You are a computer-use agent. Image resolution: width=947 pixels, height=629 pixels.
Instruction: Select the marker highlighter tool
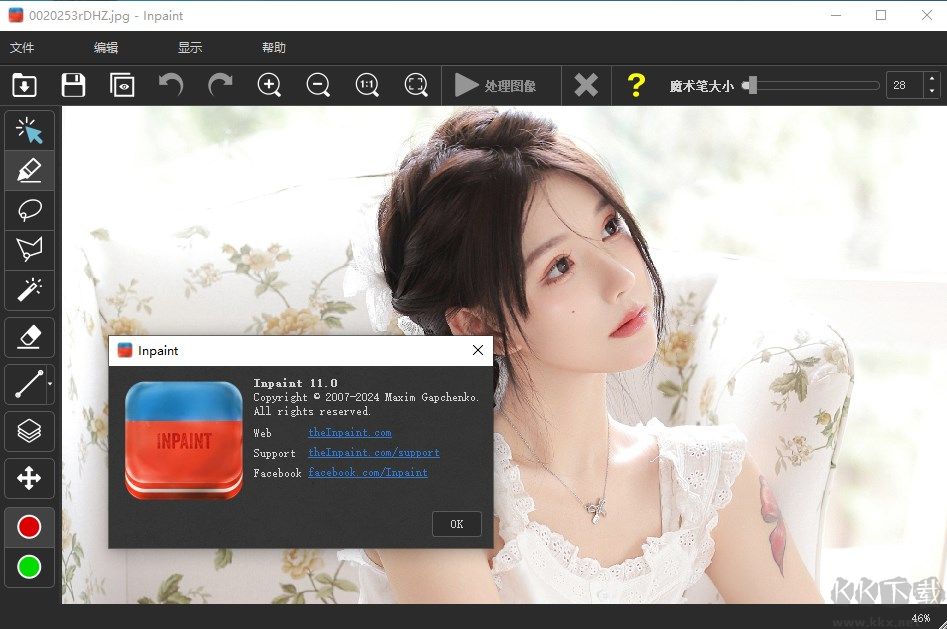click(29, 170)
